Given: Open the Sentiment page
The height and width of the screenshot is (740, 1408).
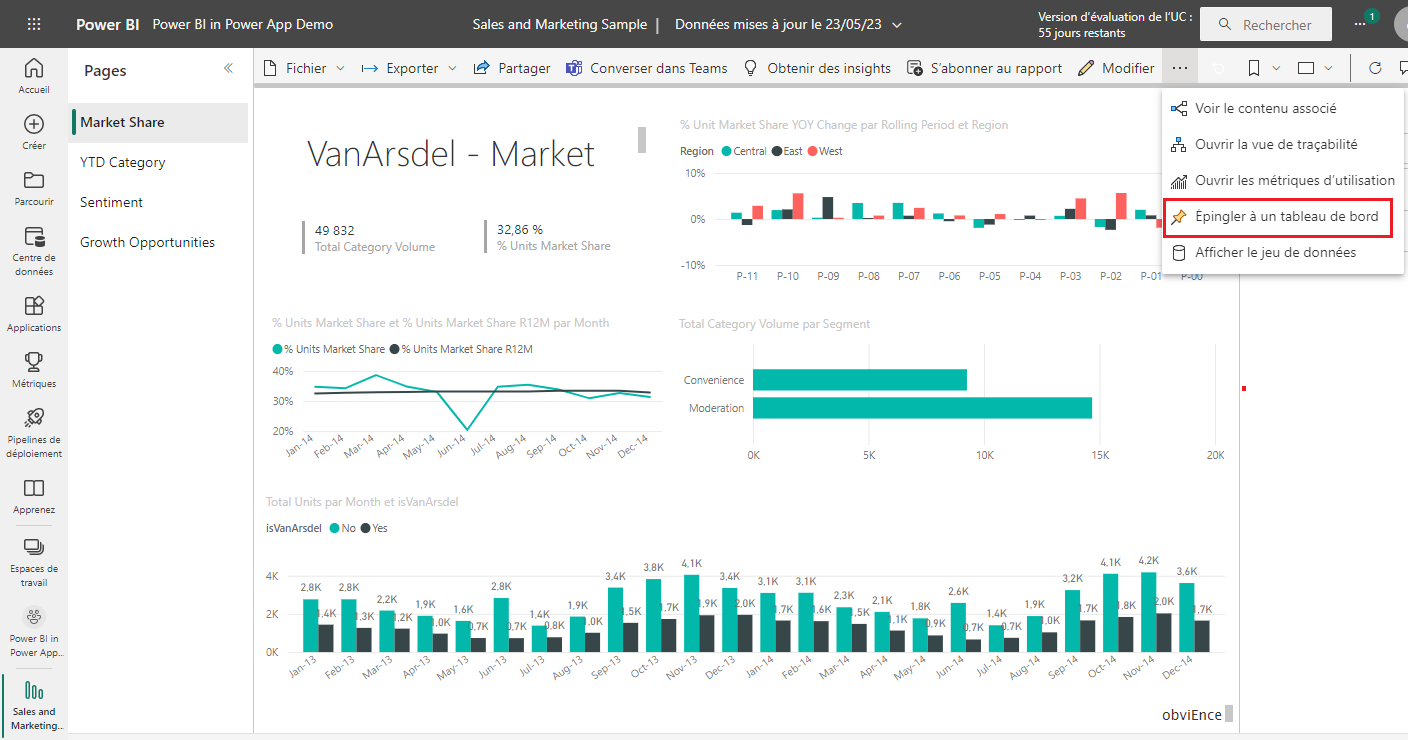Looking at the screenshot, I should click(x=159, y=202).
